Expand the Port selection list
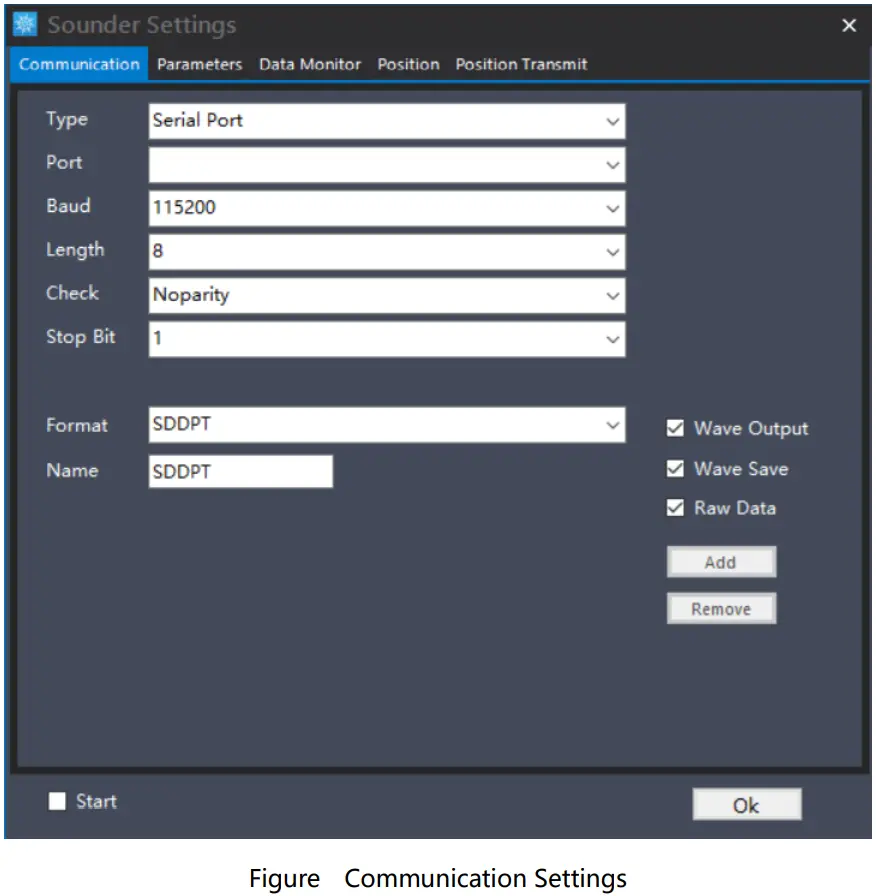The image size is (876, 896). click(x=614, y=164)
